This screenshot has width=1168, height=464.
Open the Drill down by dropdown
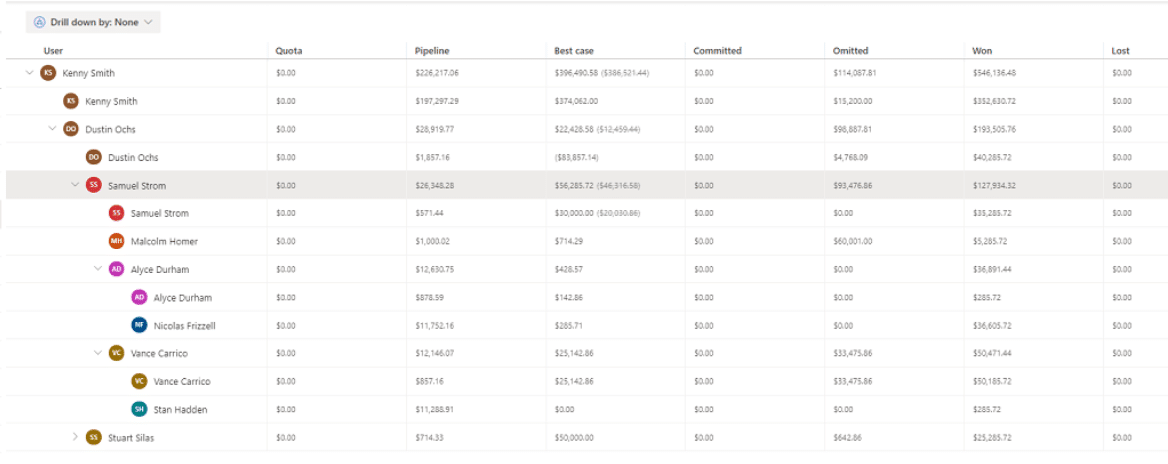(x=93, y=22)
